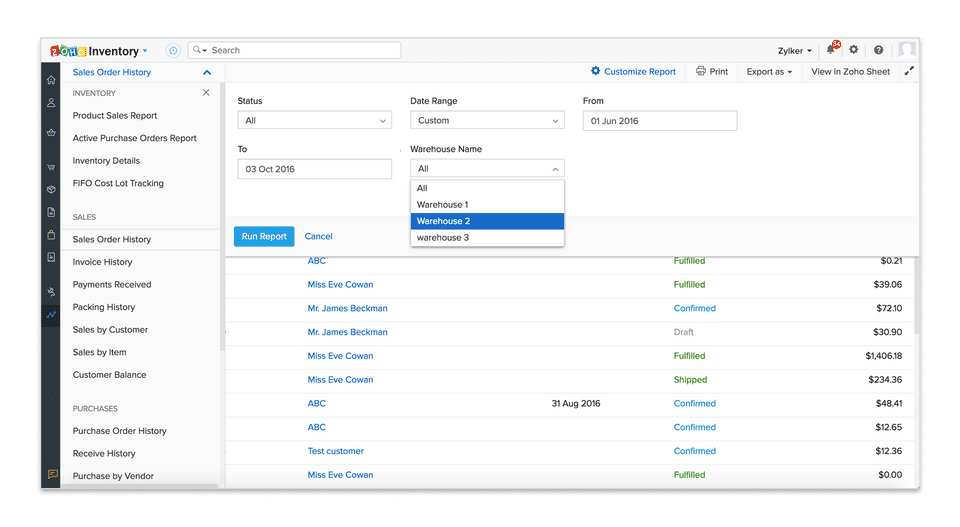Select the All warehouse option

[487, 188]
